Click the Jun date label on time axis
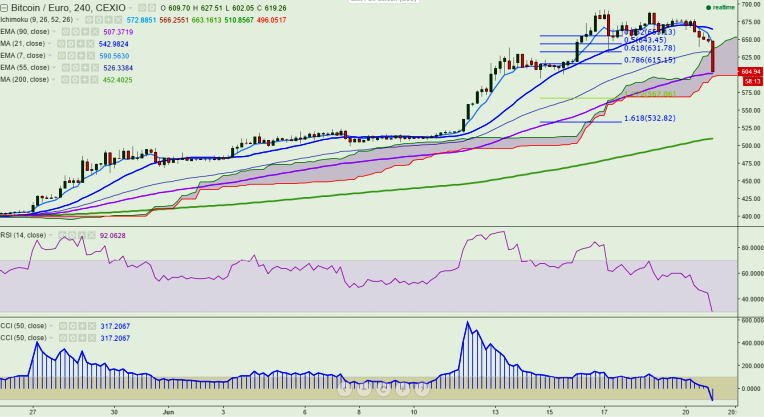This screenshot has height=417, width=764. click(168, 412)
